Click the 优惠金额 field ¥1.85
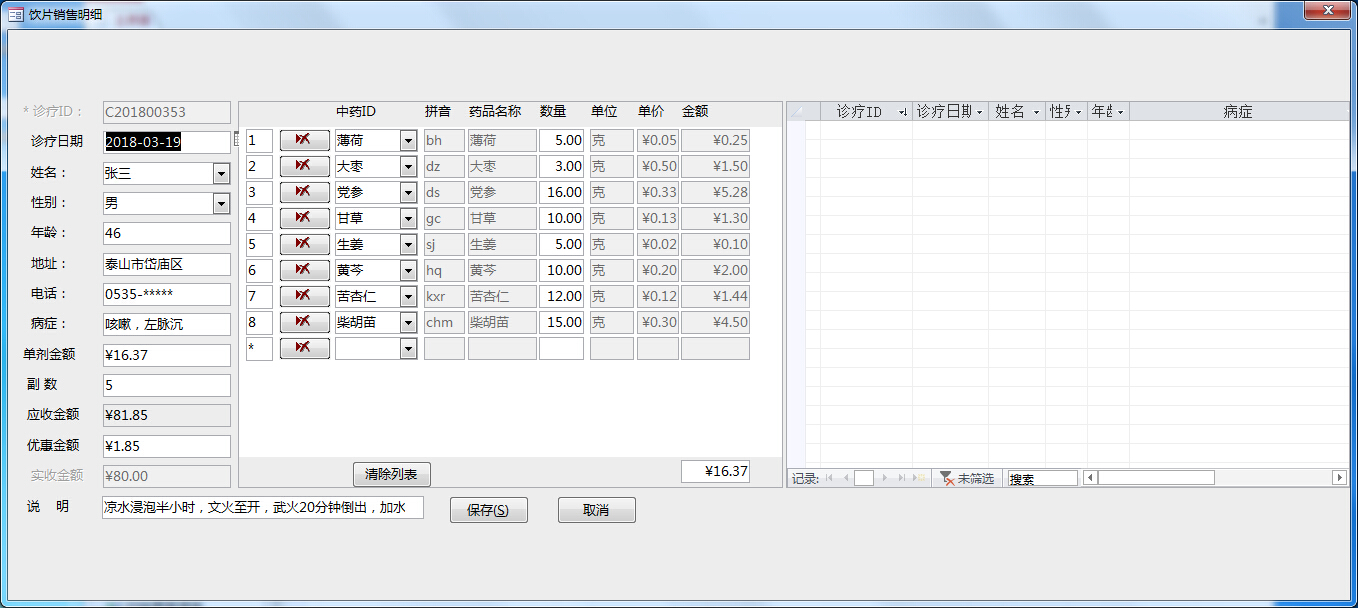The width and height of the screenshot is (1358, 608). click(x=166, y=446)
